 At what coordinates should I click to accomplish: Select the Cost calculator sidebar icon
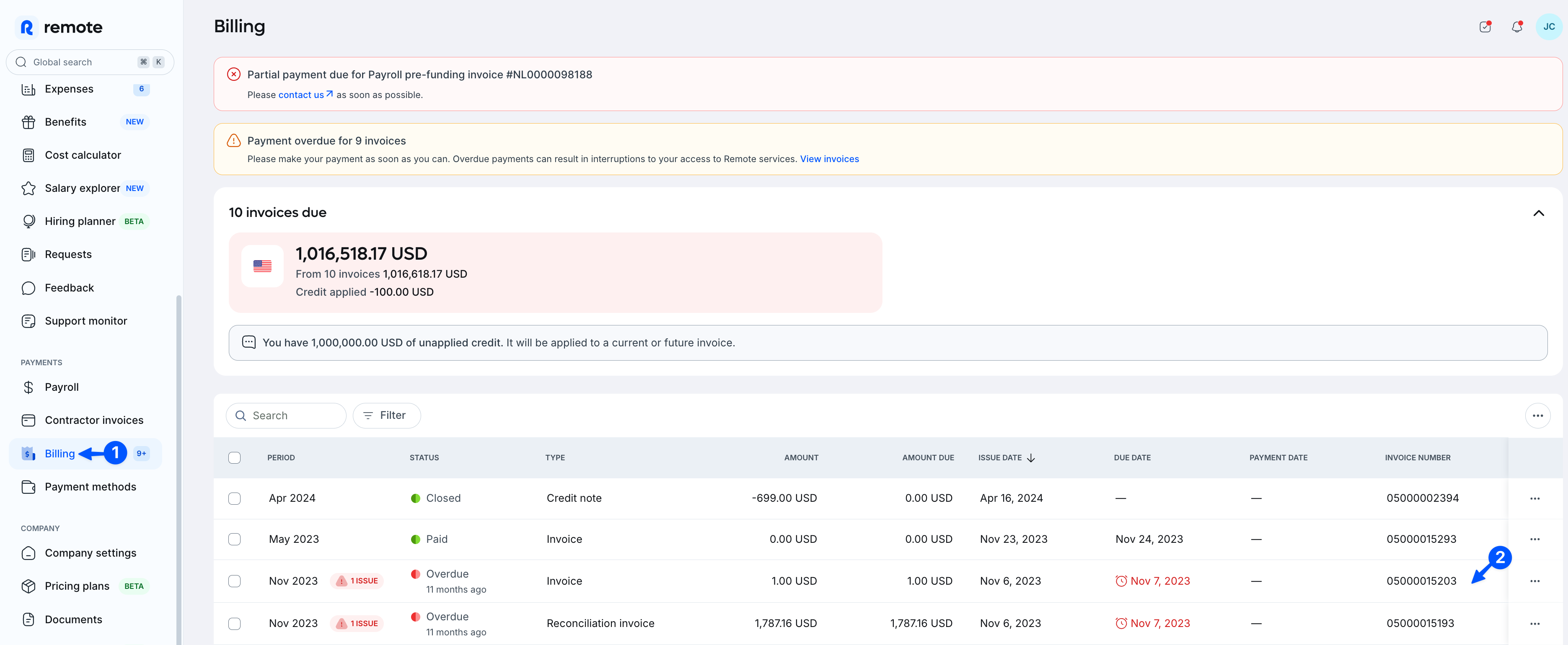28,155
